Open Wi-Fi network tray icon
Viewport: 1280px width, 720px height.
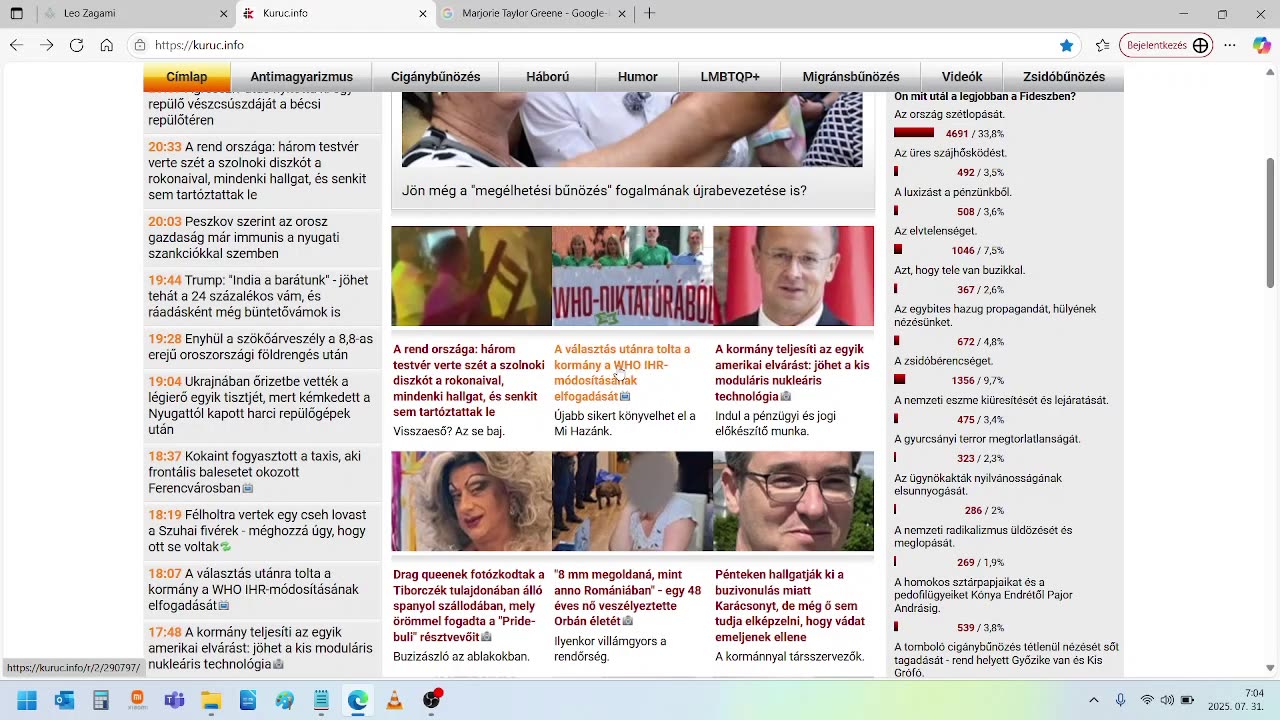pyautogui.click(x=1147, y=700)
